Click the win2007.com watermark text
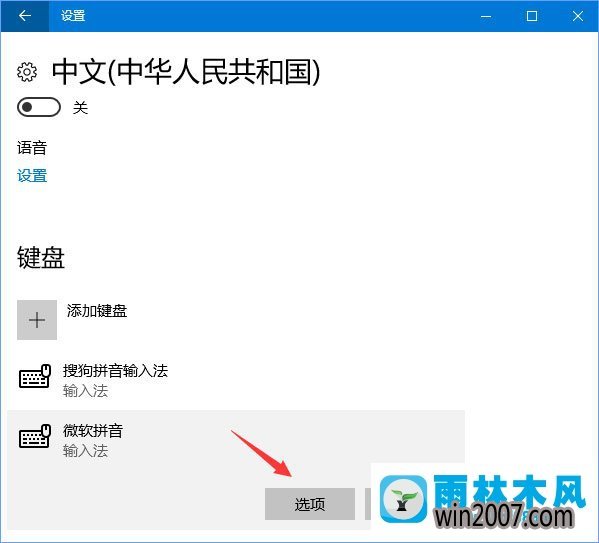This screenshot has width=599, height=543. pyautogui.click(x=504, y=516)
